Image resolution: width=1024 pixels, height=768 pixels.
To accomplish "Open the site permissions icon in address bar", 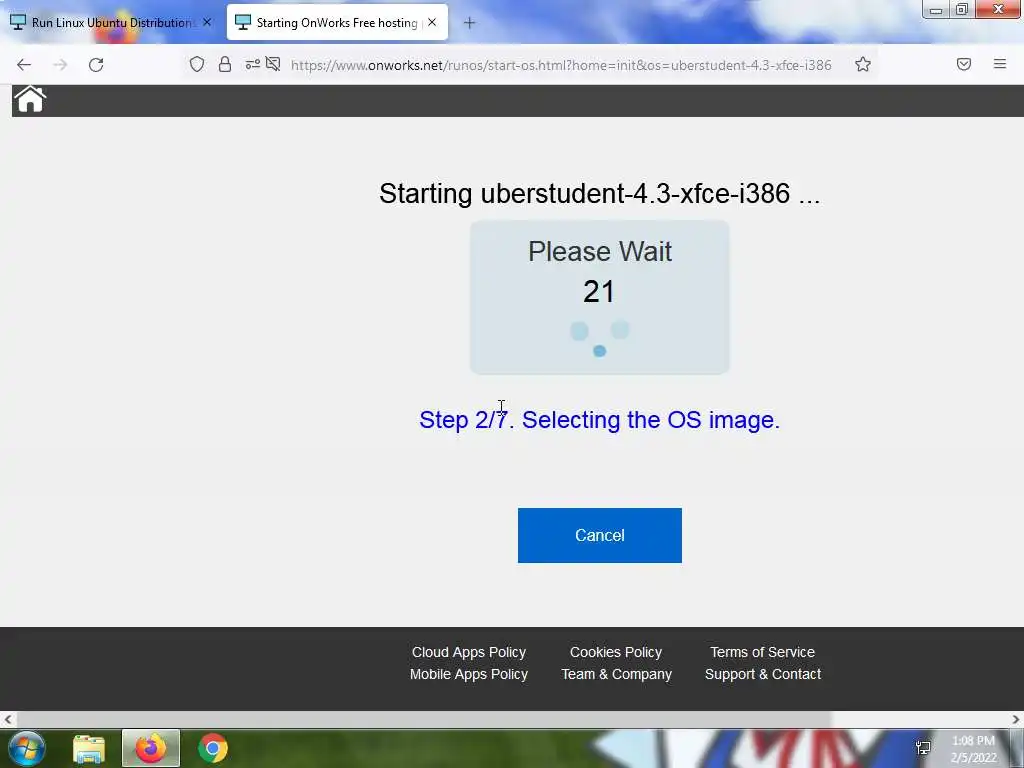I will pyautogui.click(x=252, y=64).
